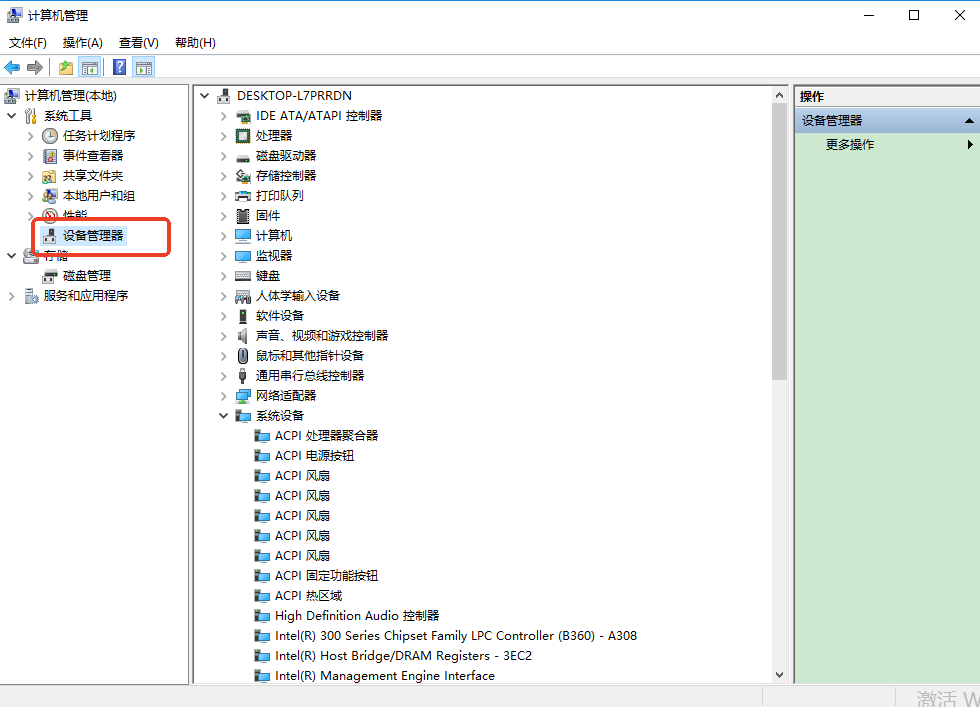Image resolution: width=980 pixels, height=707 pixels.
Task: Open the 文件(F) menu
Action: 28,42
